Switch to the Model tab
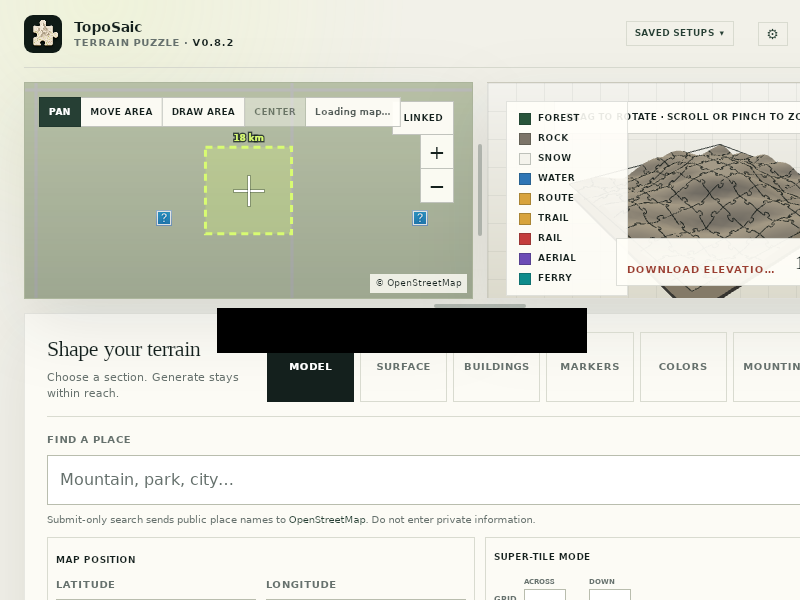The image size is (800, 600). [310, 367]
